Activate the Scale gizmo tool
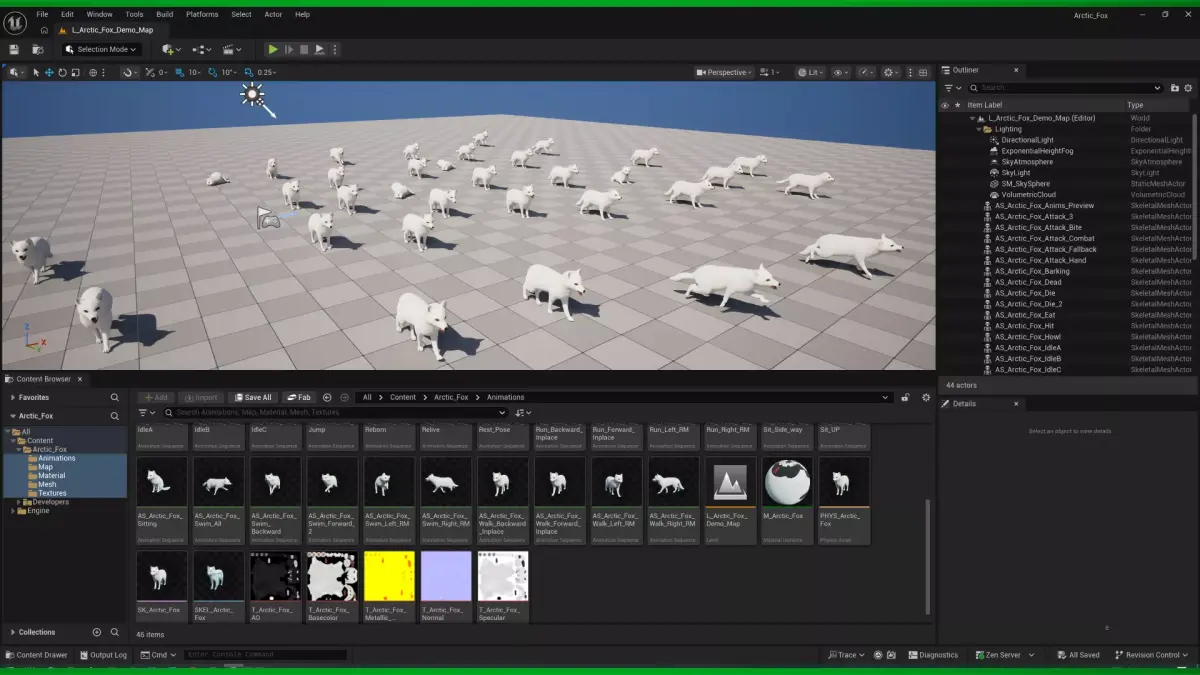 click(75, 72)
